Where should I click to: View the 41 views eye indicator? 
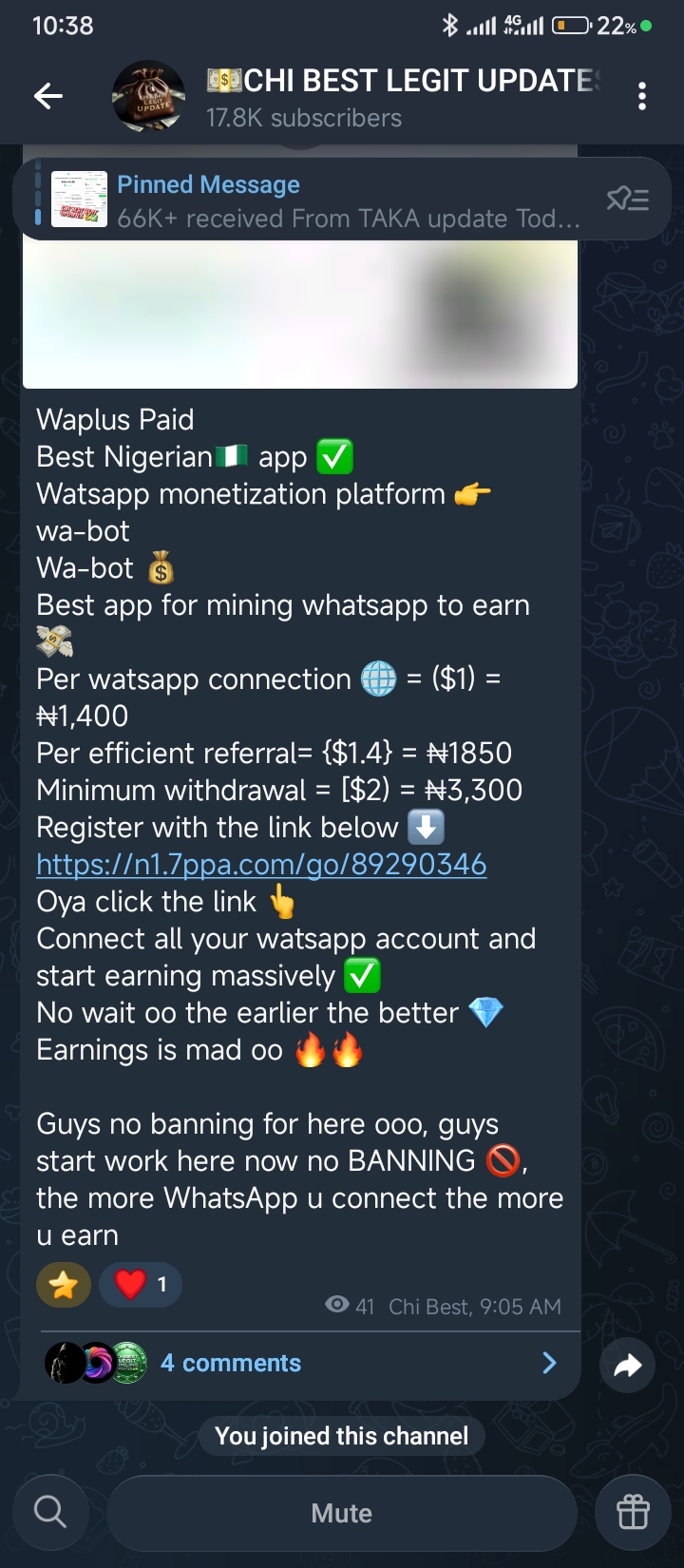[x=350, y=1306]
